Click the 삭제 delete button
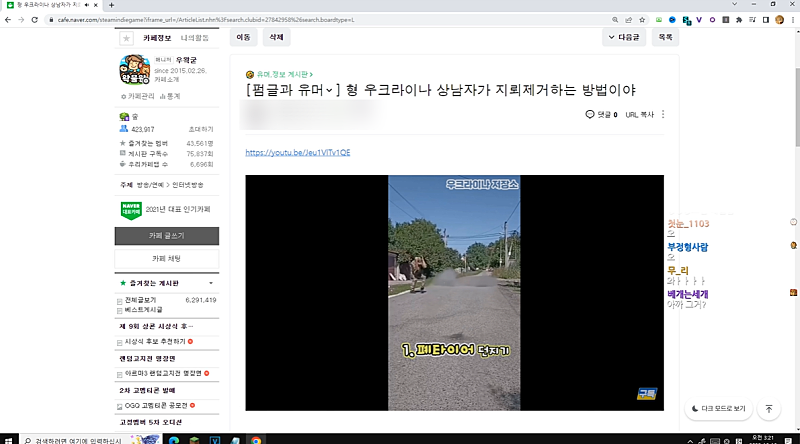The image size is (800, 444). (x=276, y=37)
